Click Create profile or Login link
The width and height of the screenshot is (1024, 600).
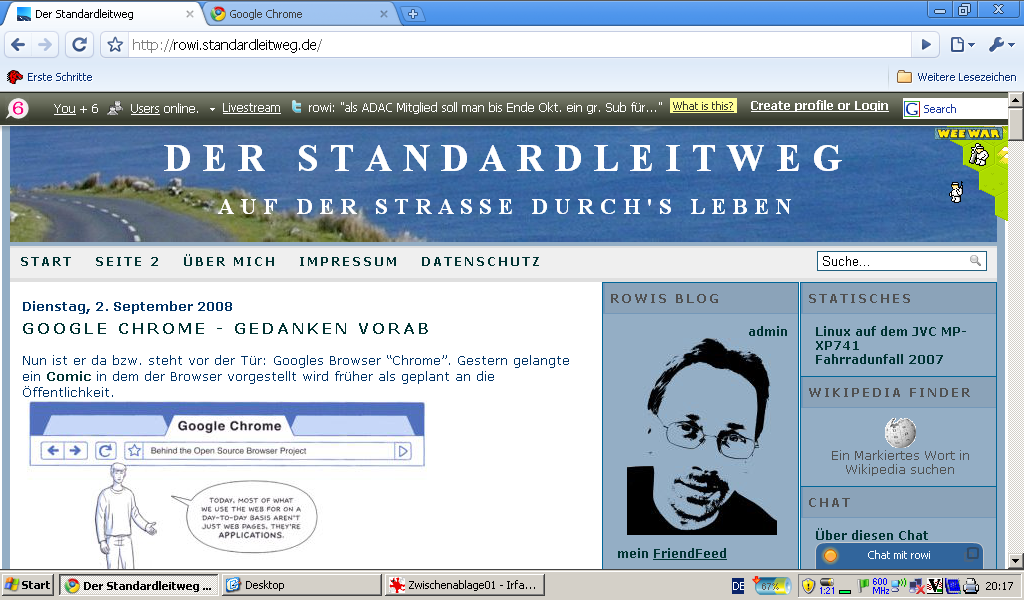pyautogui.click(x=819, y=106)
